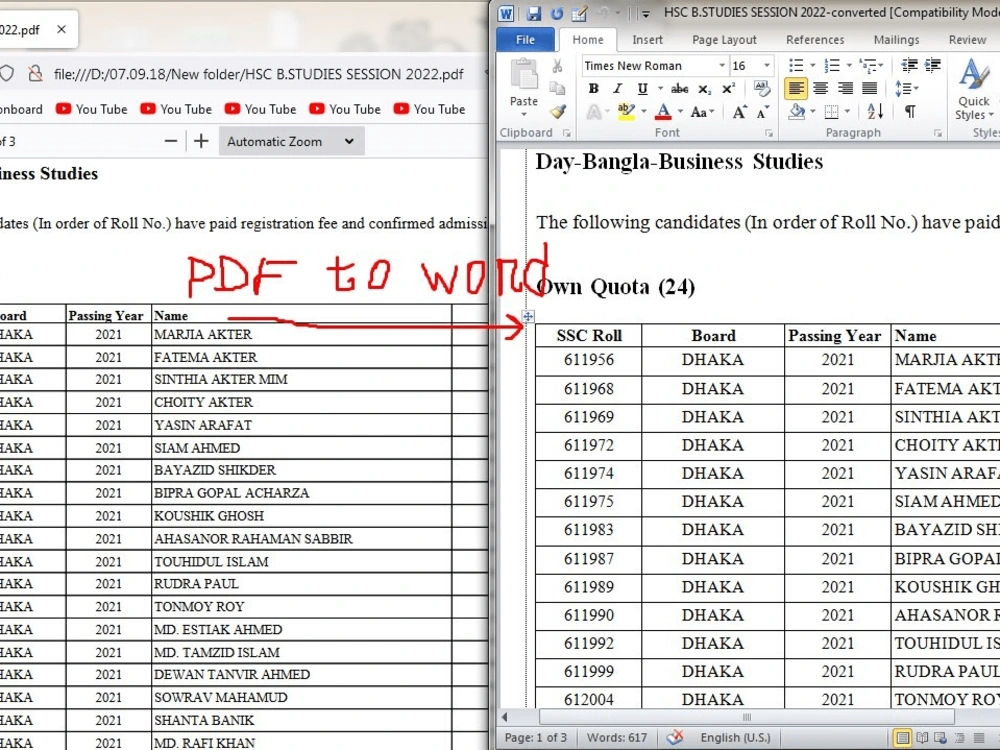Open the Customize Quick Access Toolbar dropdown
The height and width of the screenshot is (750, 1000).
pyautogui.click(x=645, y=13)
